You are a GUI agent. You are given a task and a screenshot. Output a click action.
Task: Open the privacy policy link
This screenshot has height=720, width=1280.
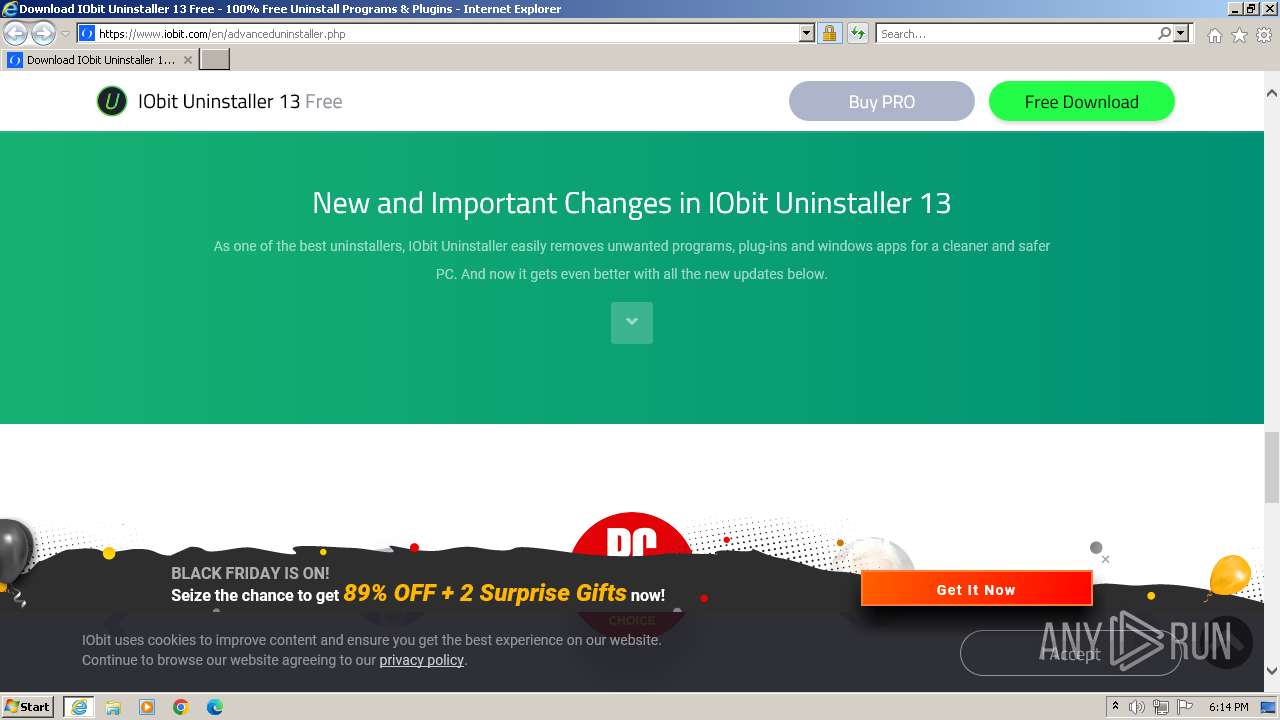421,660
